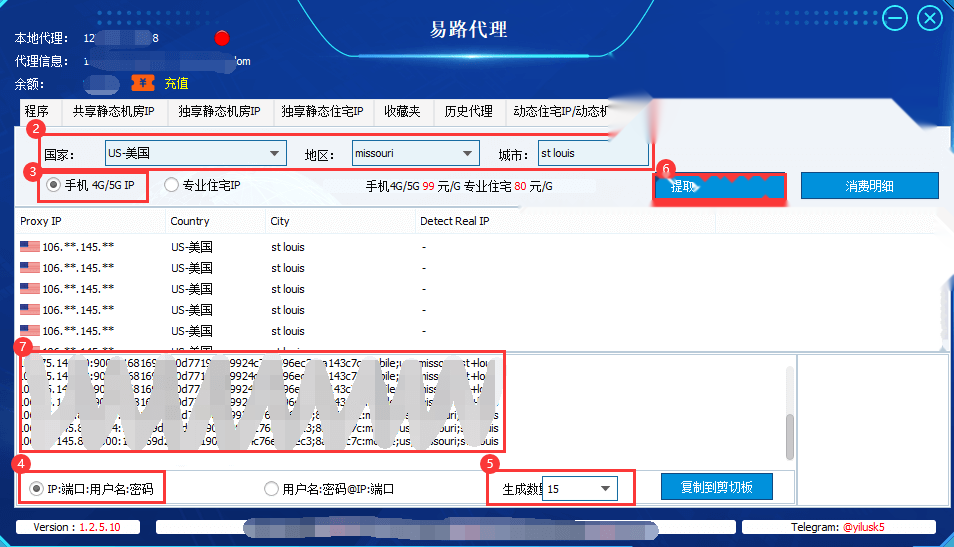This screenshot has width=954, height=547.
Task: Minimize the 易路代理 window
Action: click(x=895, y=18)
